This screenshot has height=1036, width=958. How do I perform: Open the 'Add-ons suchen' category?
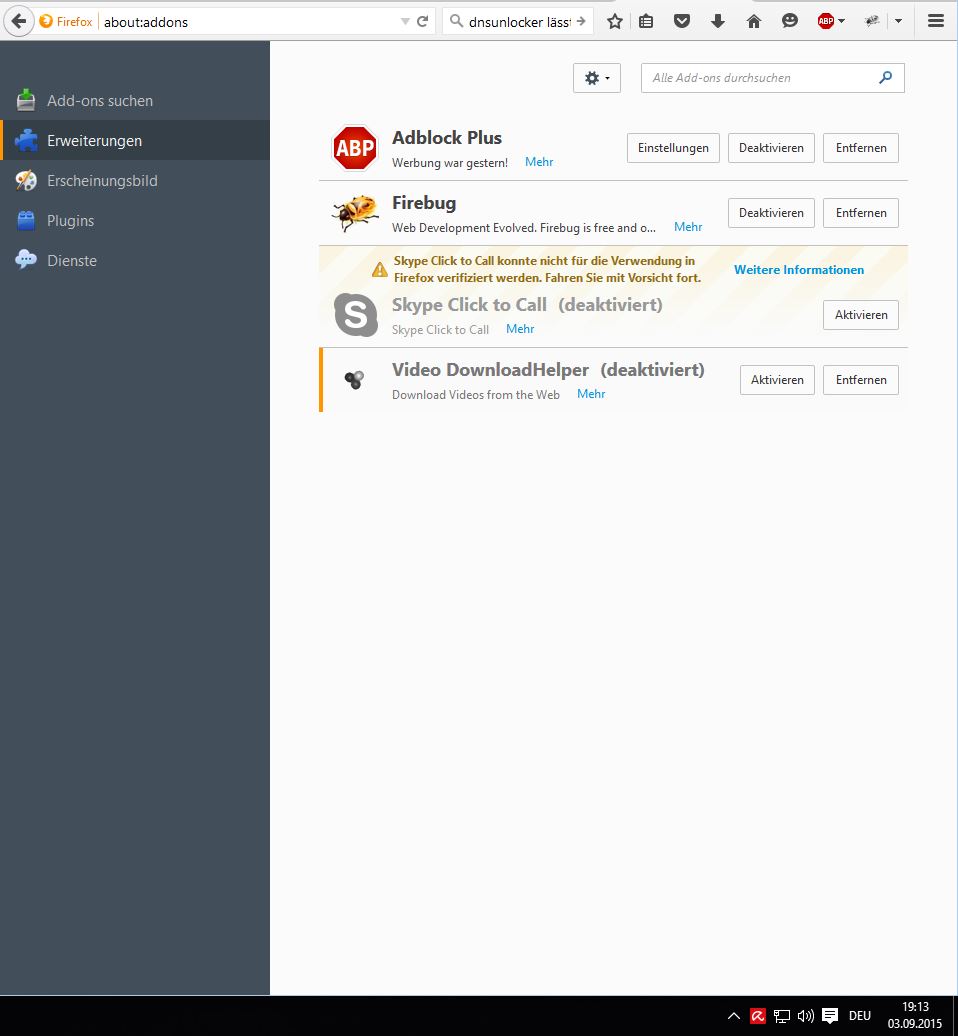click(135, 100)
